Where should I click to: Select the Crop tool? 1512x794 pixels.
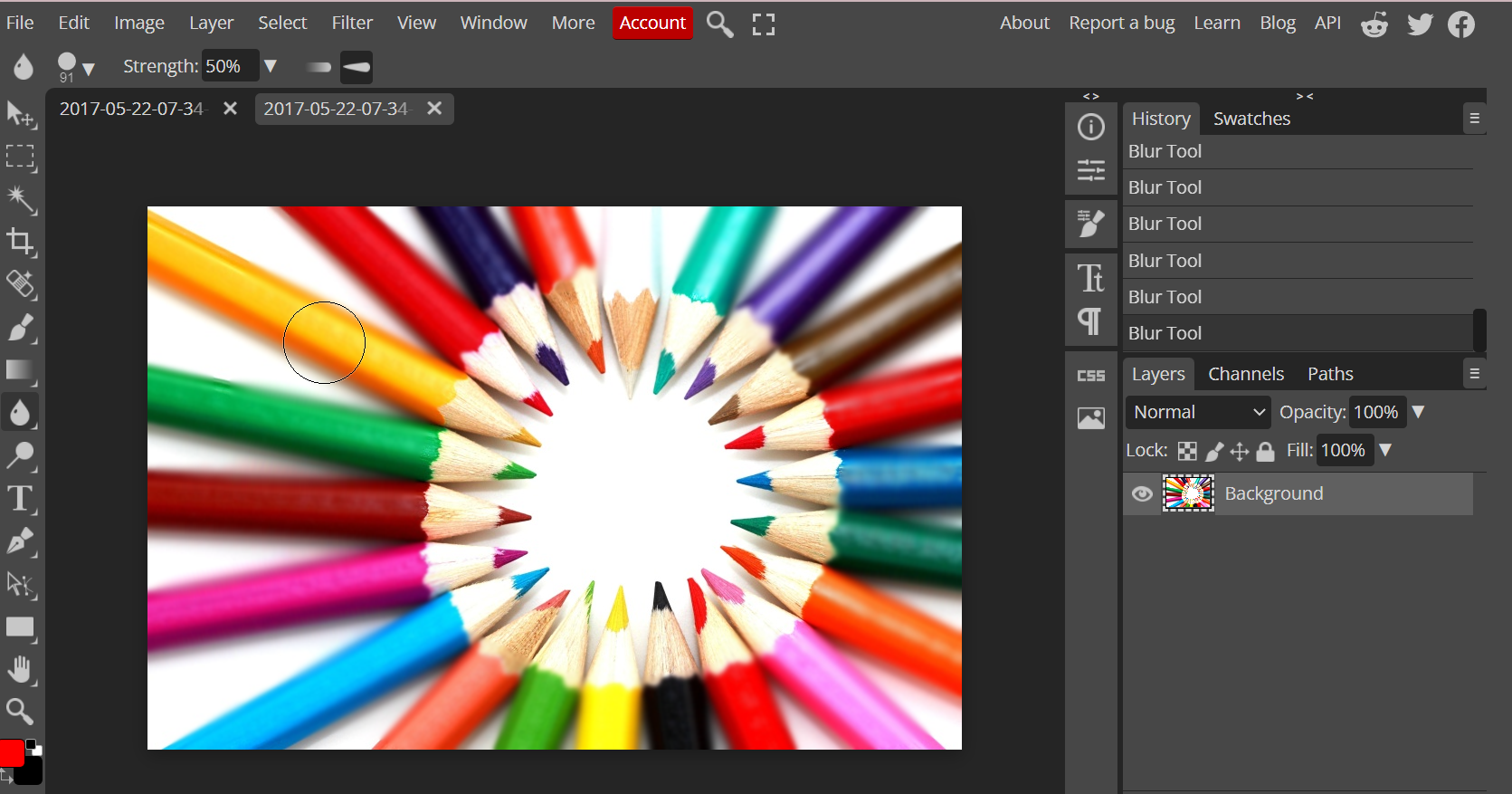pos(20,243)
